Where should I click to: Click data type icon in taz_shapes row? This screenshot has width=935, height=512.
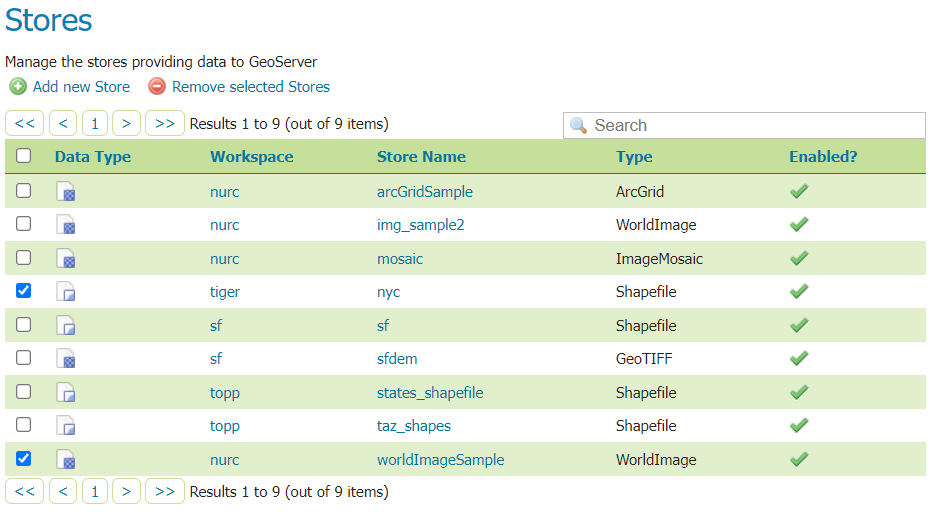pyautogui.click(x=66, y=427)
